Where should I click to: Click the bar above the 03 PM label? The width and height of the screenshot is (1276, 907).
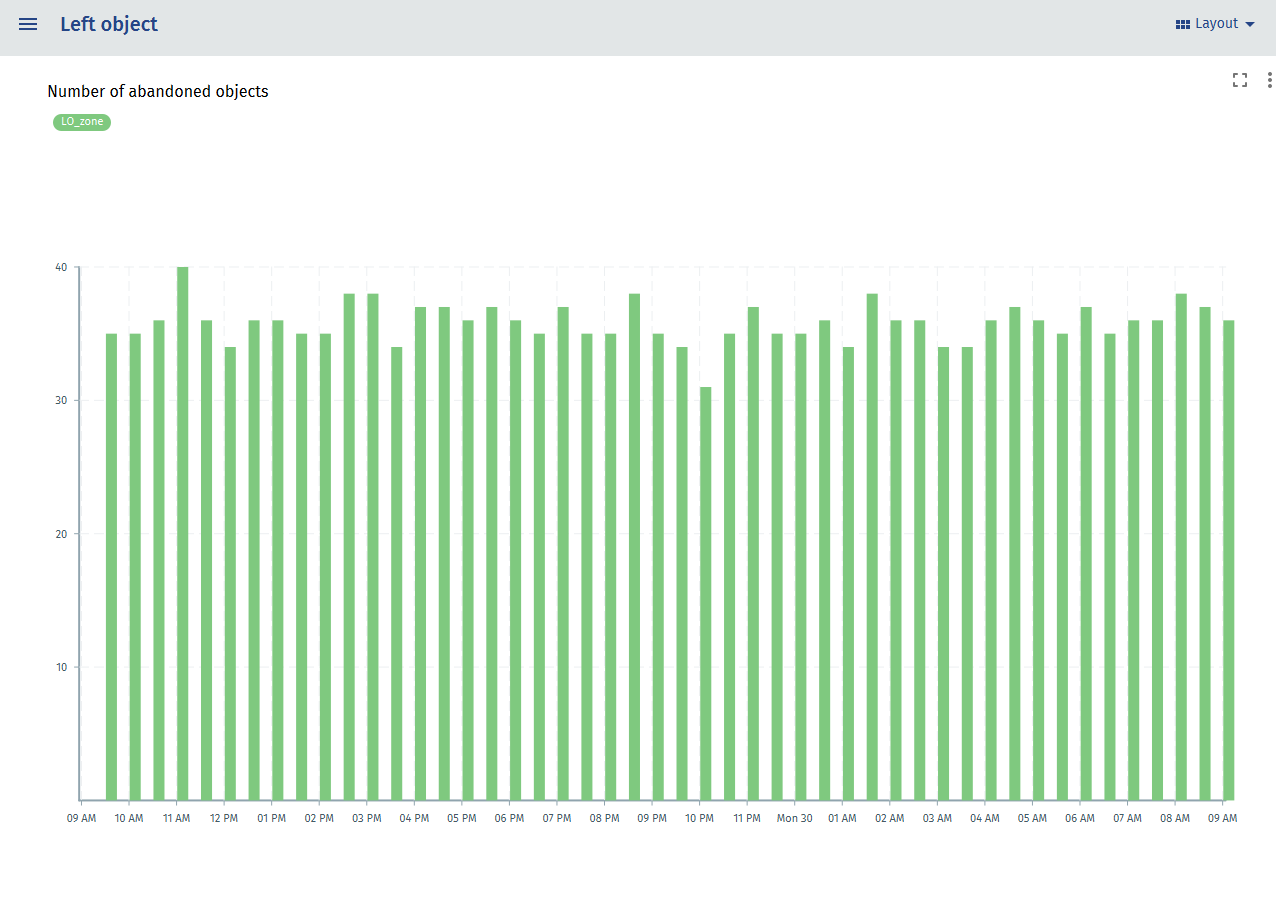373,547
